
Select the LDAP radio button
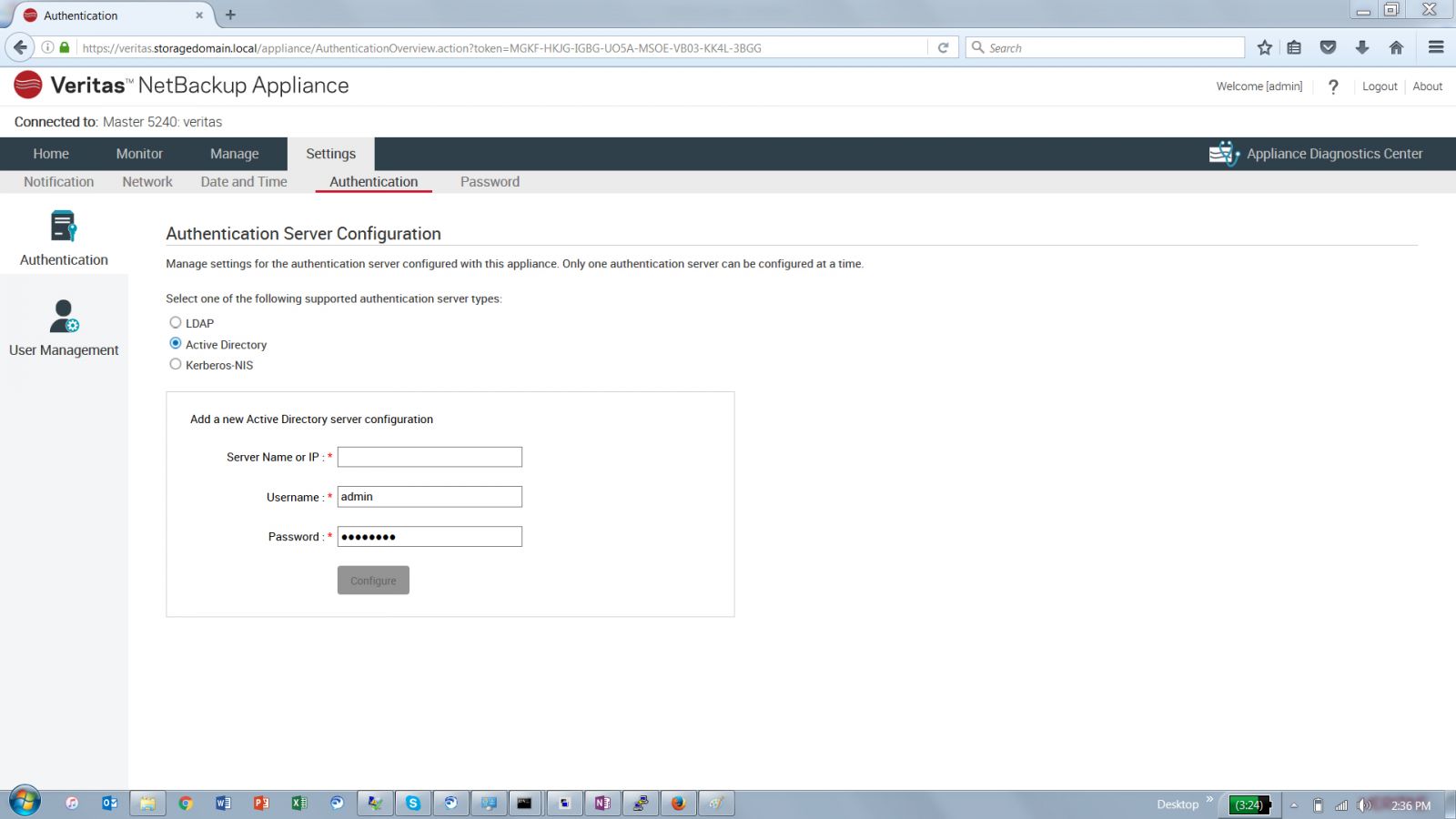point(176,322)
